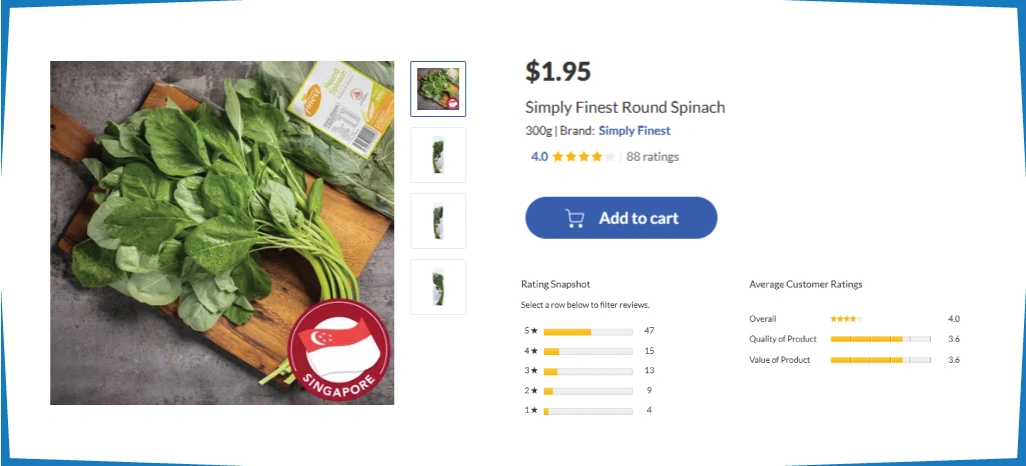Click the Overall average rating stars
Screen dimensions: 1026x466
(846, 319)
